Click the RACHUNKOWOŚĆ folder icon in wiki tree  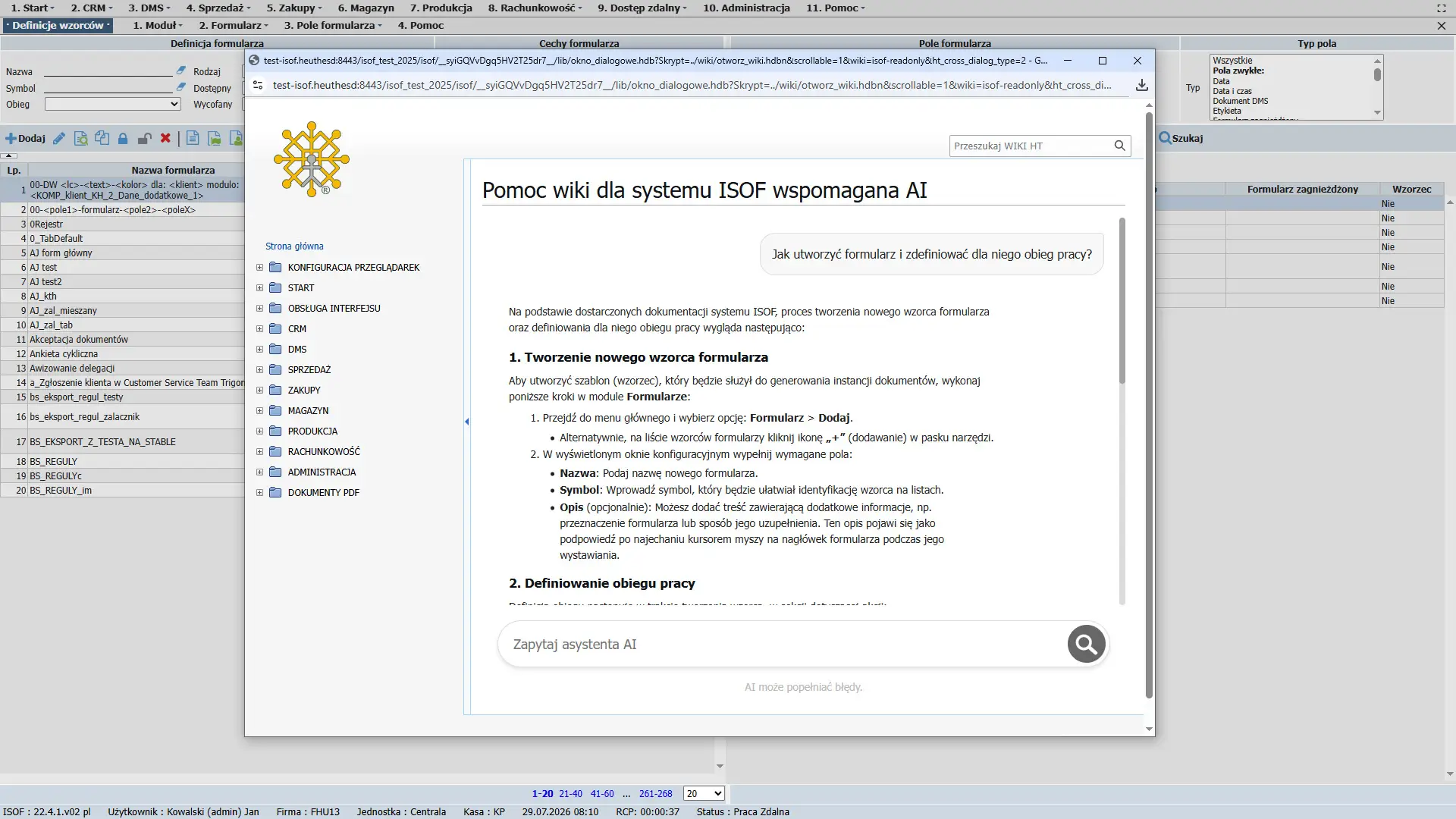click(275, 451)
